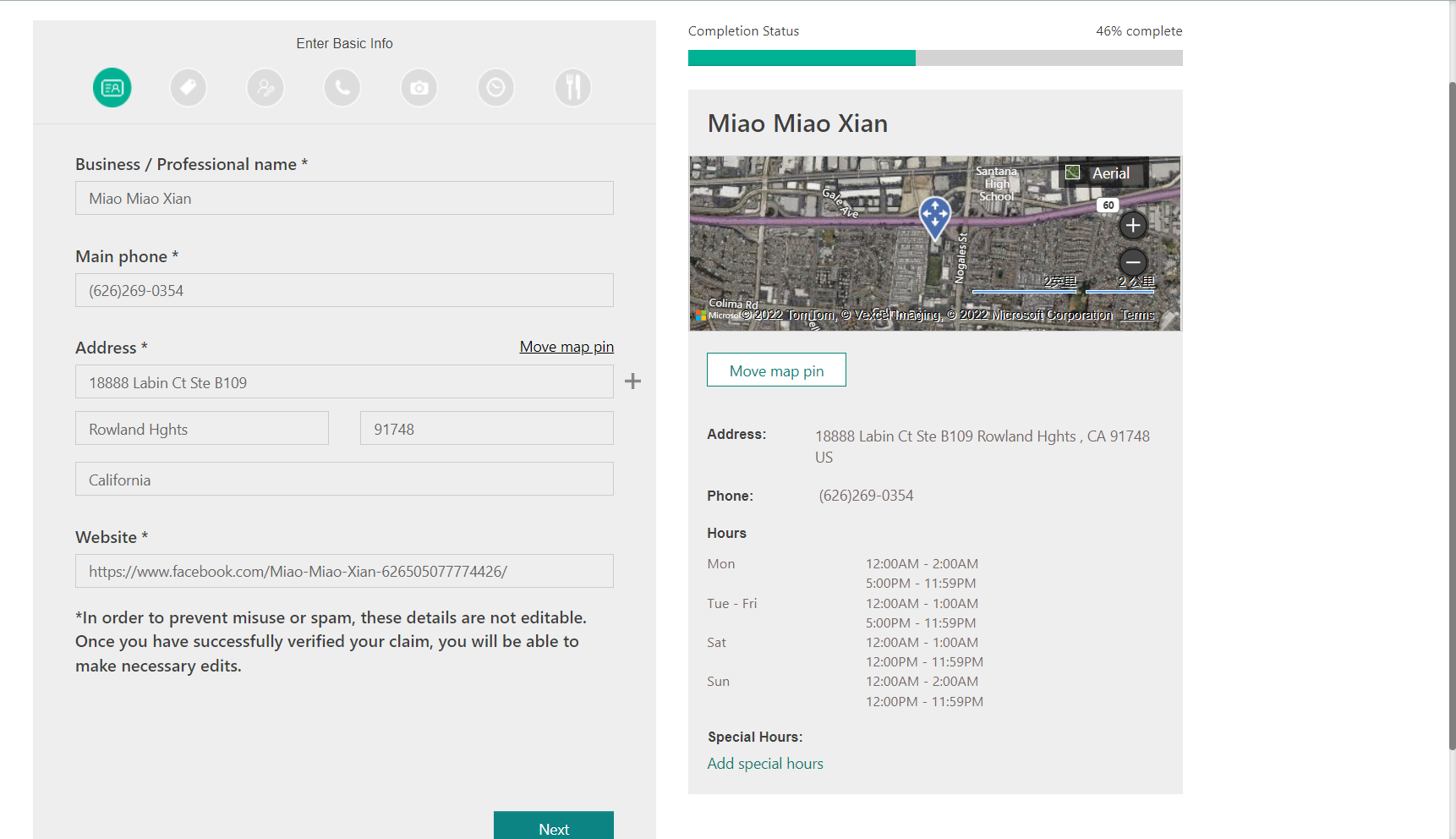Select the Basic Info step icon
1456x839 pixels.
(112, 88)
